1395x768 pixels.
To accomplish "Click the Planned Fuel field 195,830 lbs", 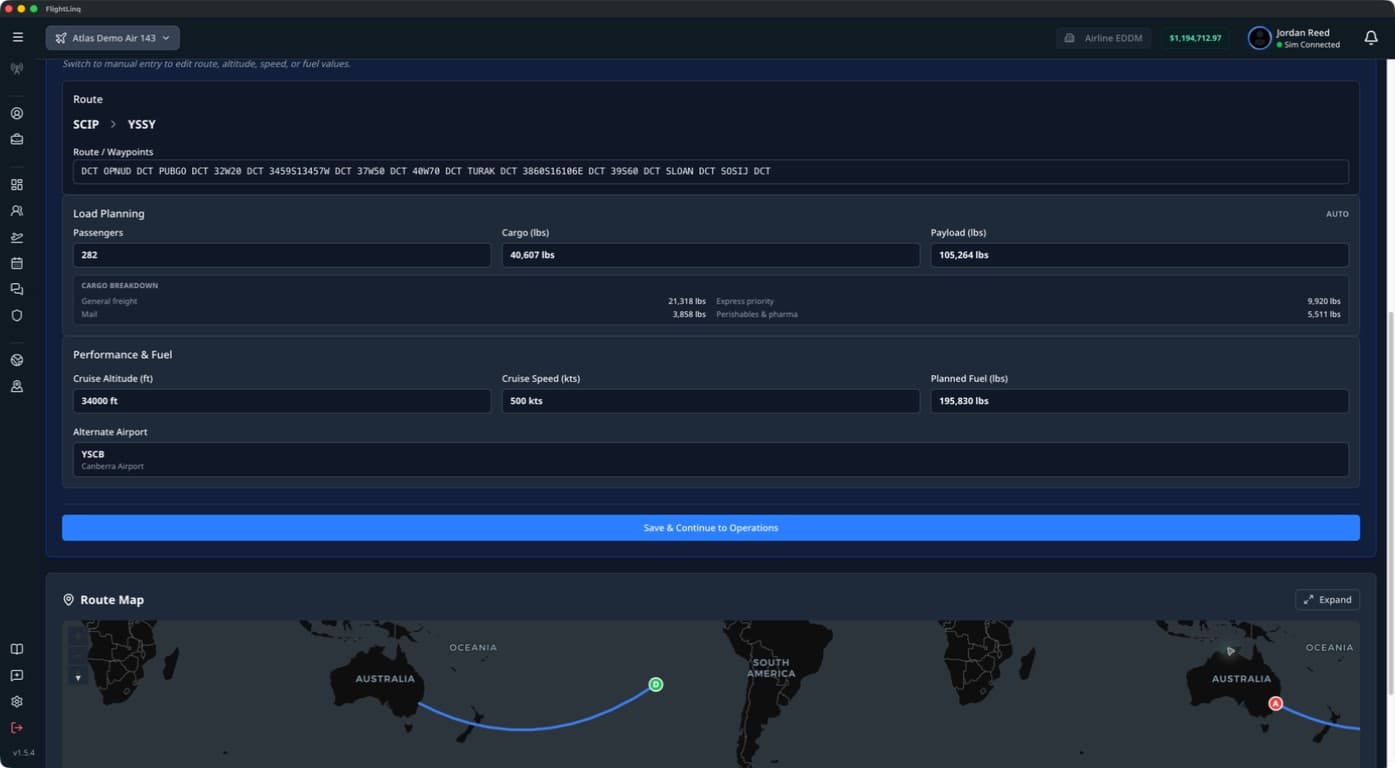I will tap(1139, 401).
